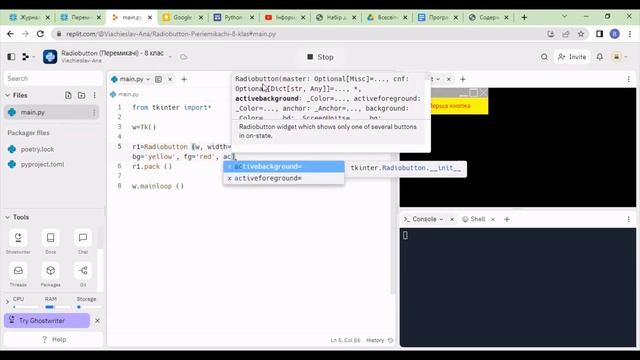Close the main.py editor tab
The image size is (640, 360).
tap(170, 79)
